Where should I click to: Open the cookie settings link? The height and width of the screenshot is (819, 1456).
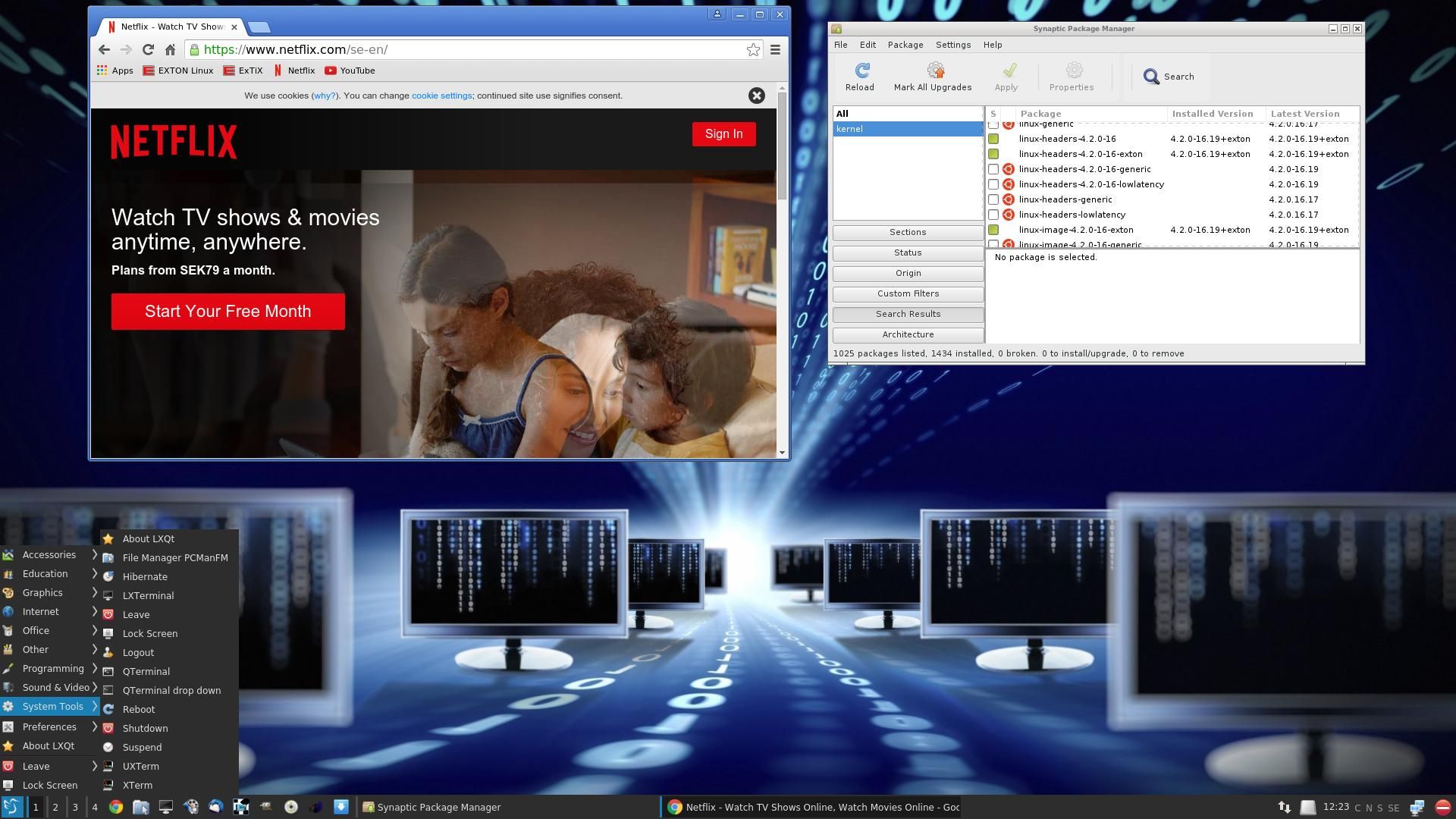tap(441, 96)
